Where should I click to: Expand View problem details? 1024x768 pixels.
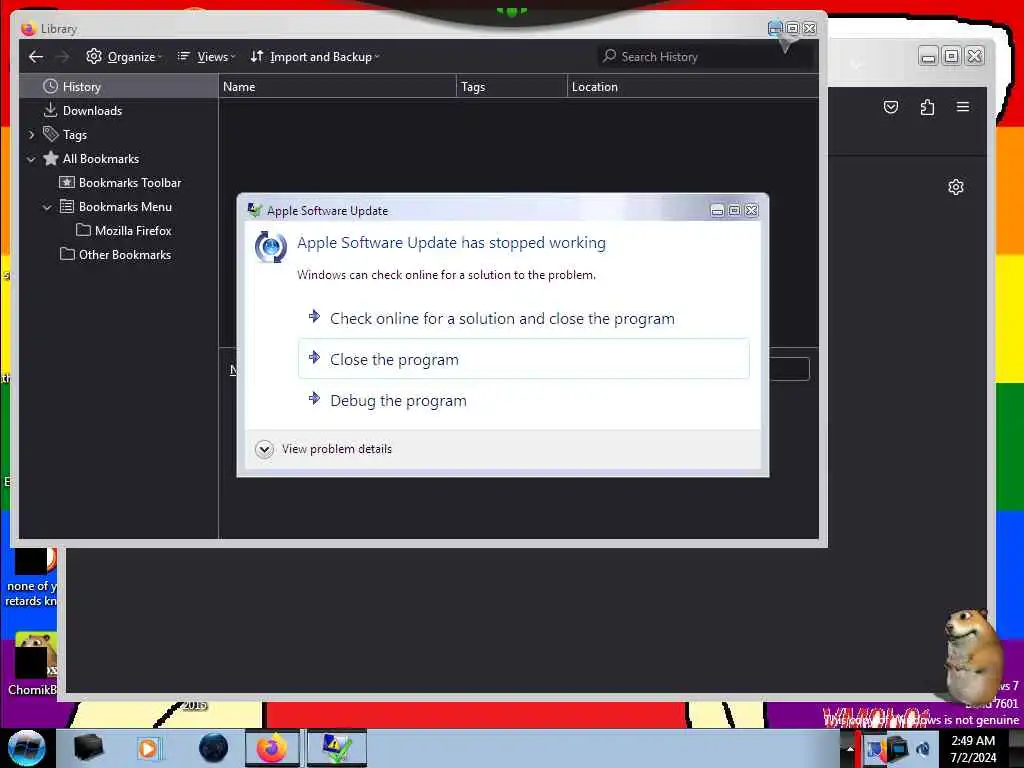click(324, 449)
